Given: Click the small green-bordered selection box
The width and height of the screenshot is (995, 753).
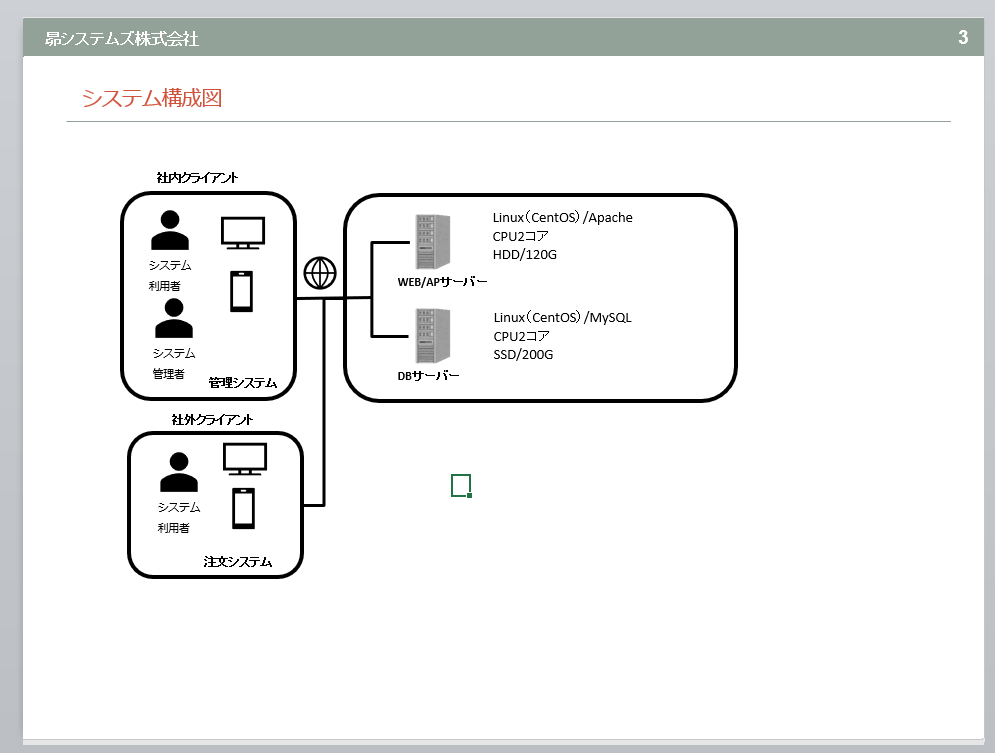Looking at the screenshot, I should pyautogui.click(x=460, y=485).
